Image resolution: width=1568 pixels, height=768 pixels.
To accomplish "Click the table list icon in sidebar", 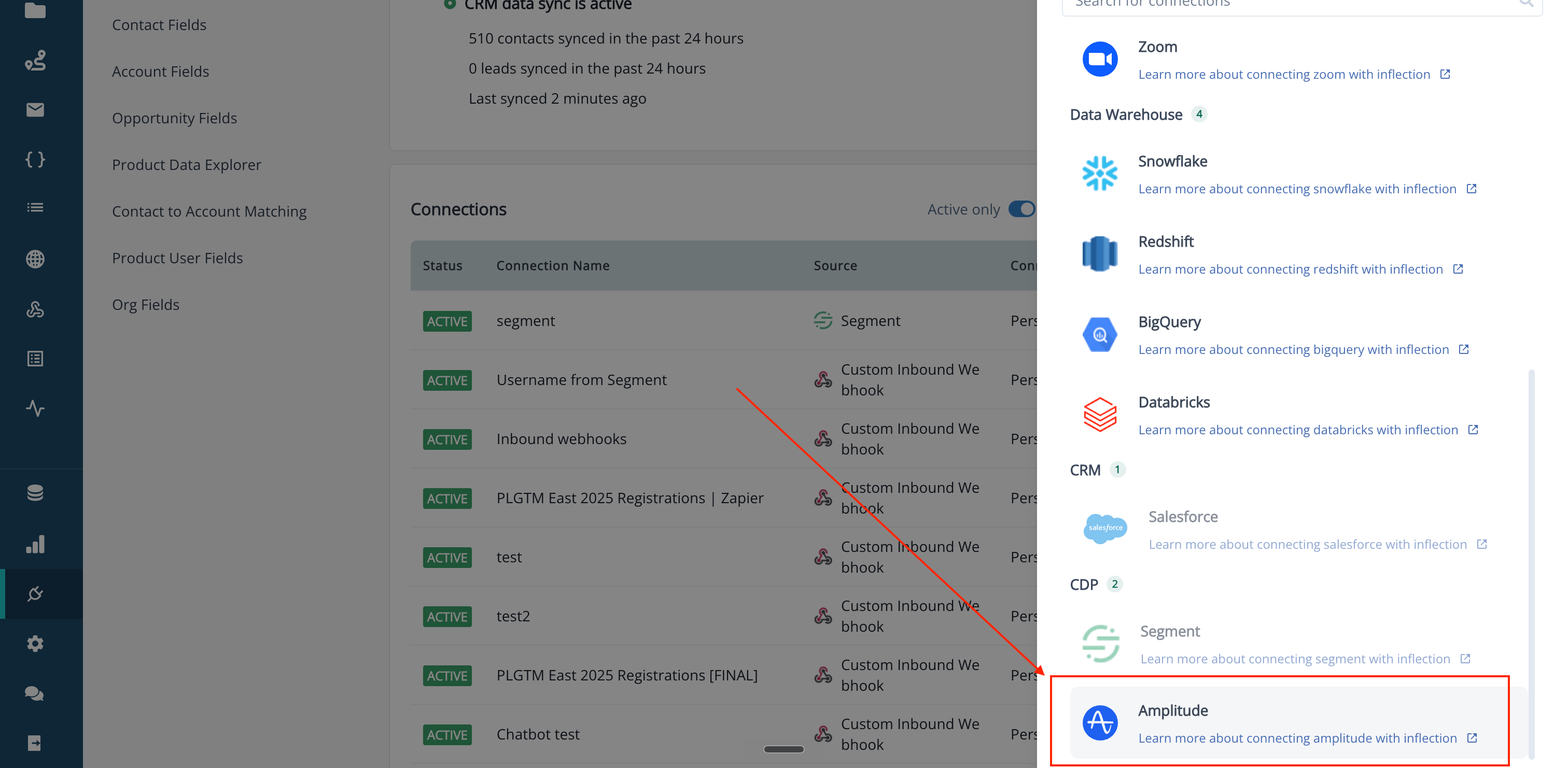I will [35, 359].
